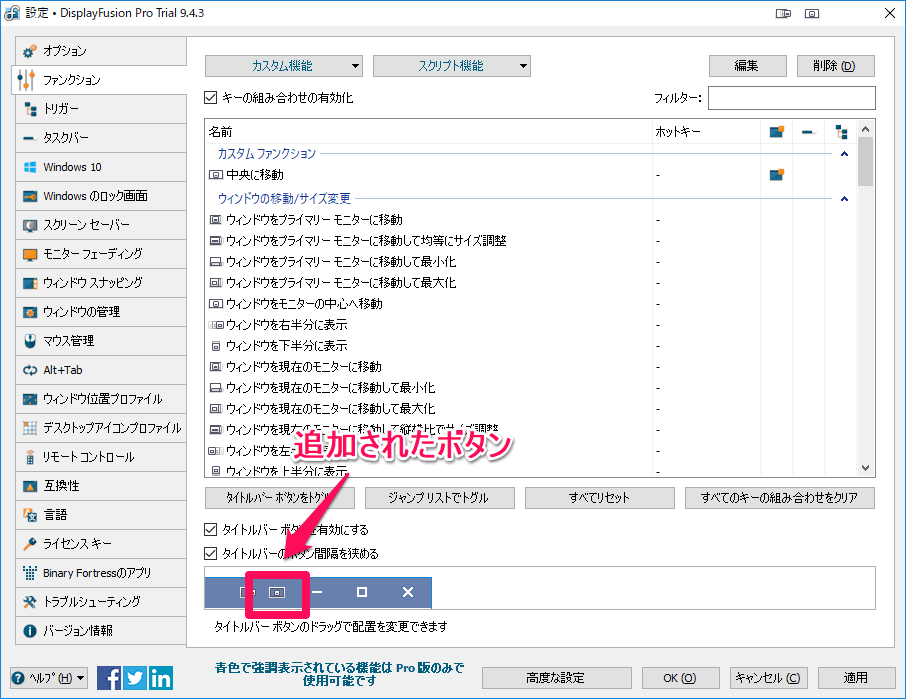Click the ライセンス キー key icon
This screenshot has height=699, width=906.
[30, 544]
